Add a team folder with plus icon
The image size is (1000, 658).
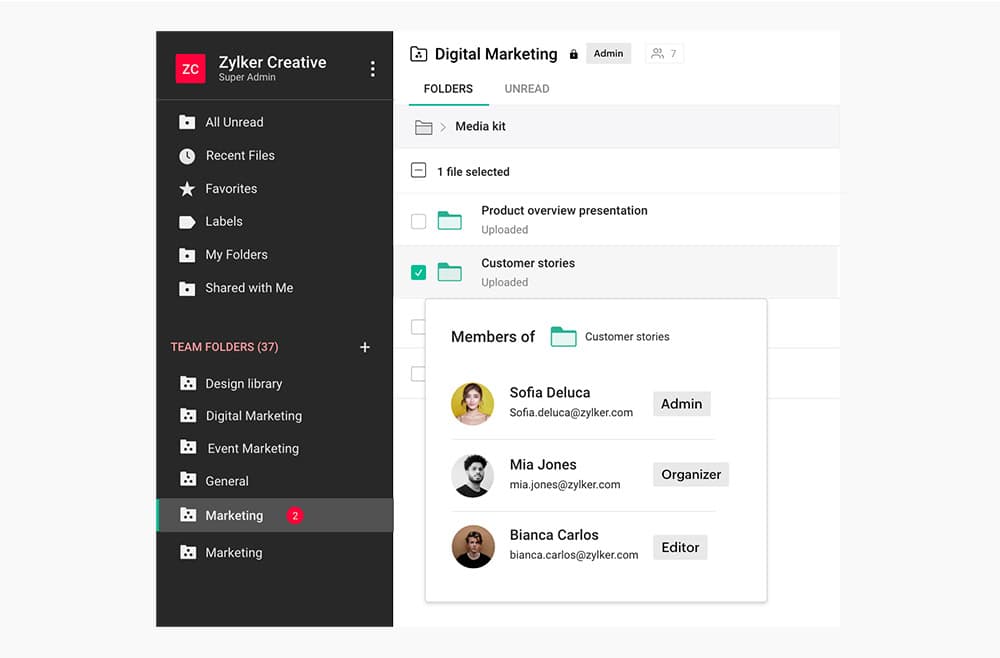[x=365, y=347]
